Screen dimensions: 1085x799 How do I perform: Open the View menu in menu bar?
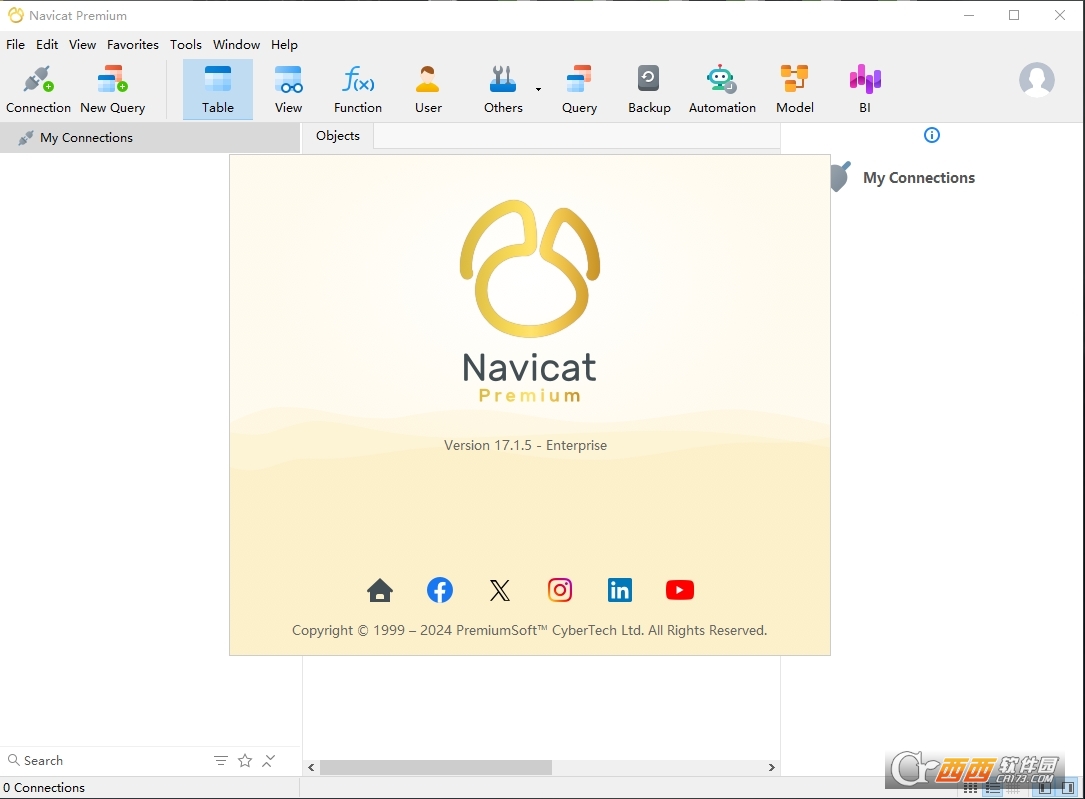pos(82,44)
